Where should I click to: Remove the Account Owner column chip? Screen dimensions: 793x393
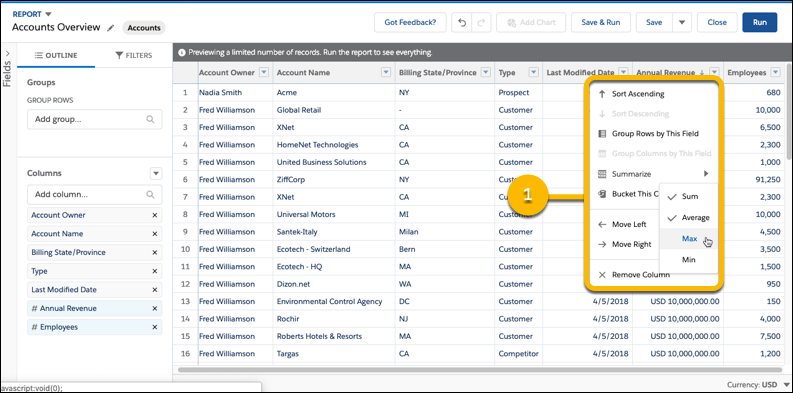(155, 215)
